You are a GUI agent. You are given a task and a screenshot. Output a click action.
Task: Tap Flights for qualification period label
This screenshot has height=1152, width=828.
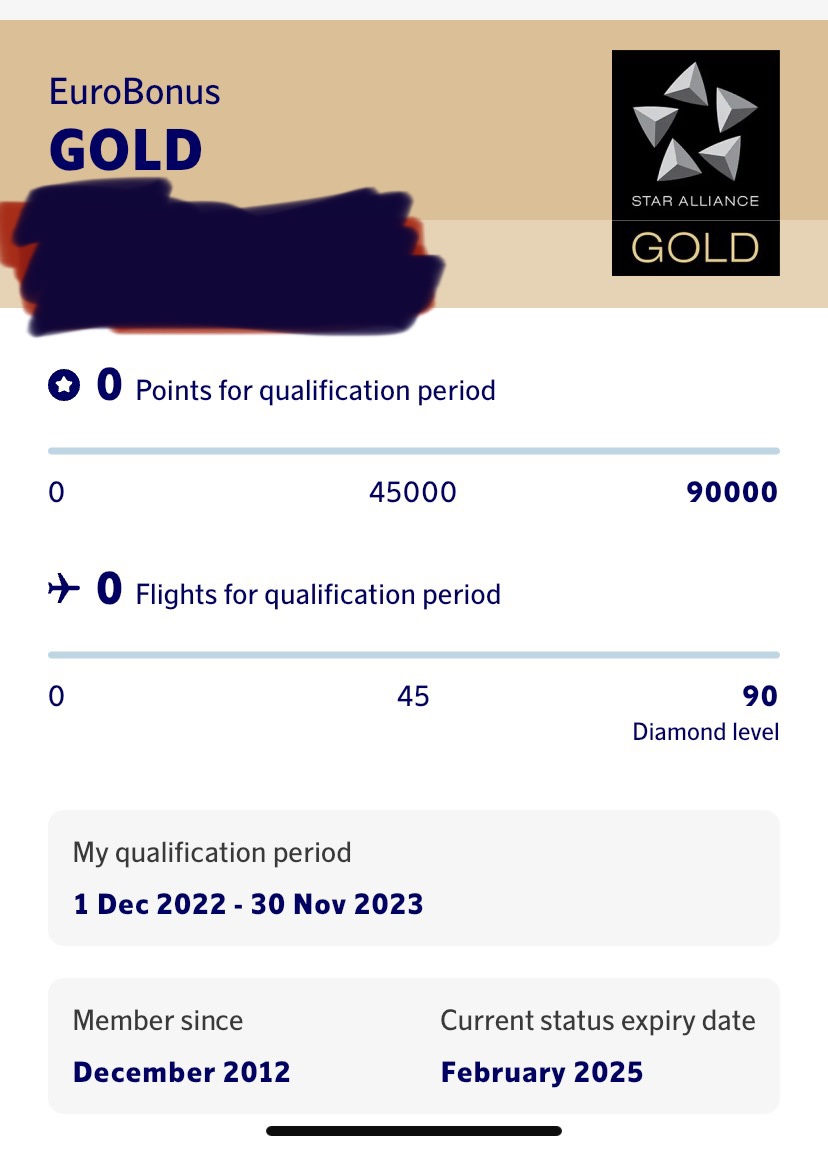[x=318, y=595]
